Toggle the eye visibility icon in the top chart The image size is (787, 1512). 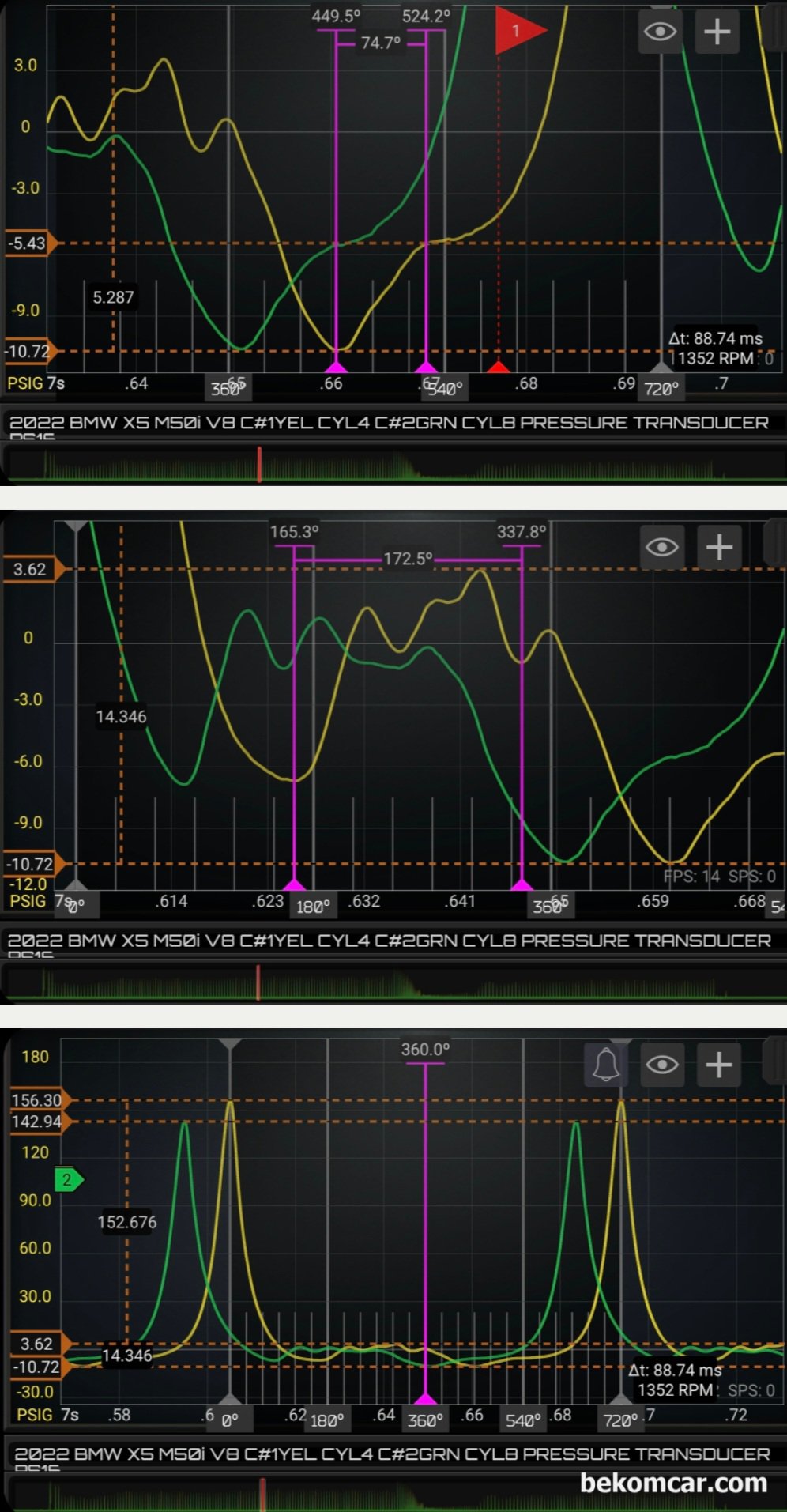pyautogui.click(x=660, y=32)
